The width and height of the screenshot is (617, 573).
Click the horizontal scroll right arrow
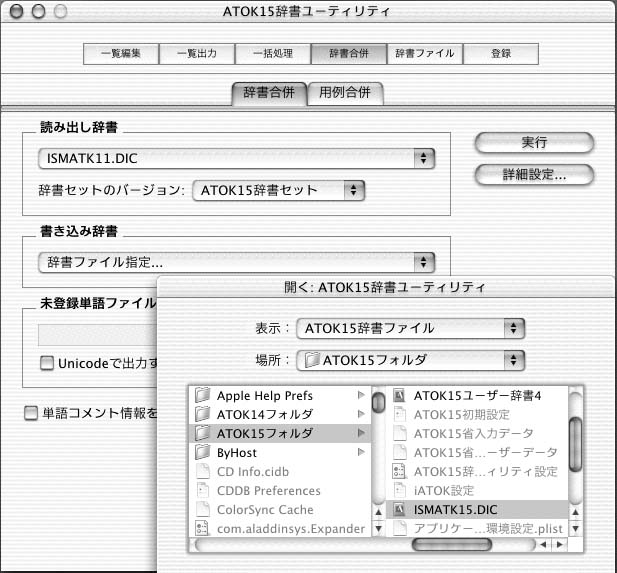(x=559, y=545)
